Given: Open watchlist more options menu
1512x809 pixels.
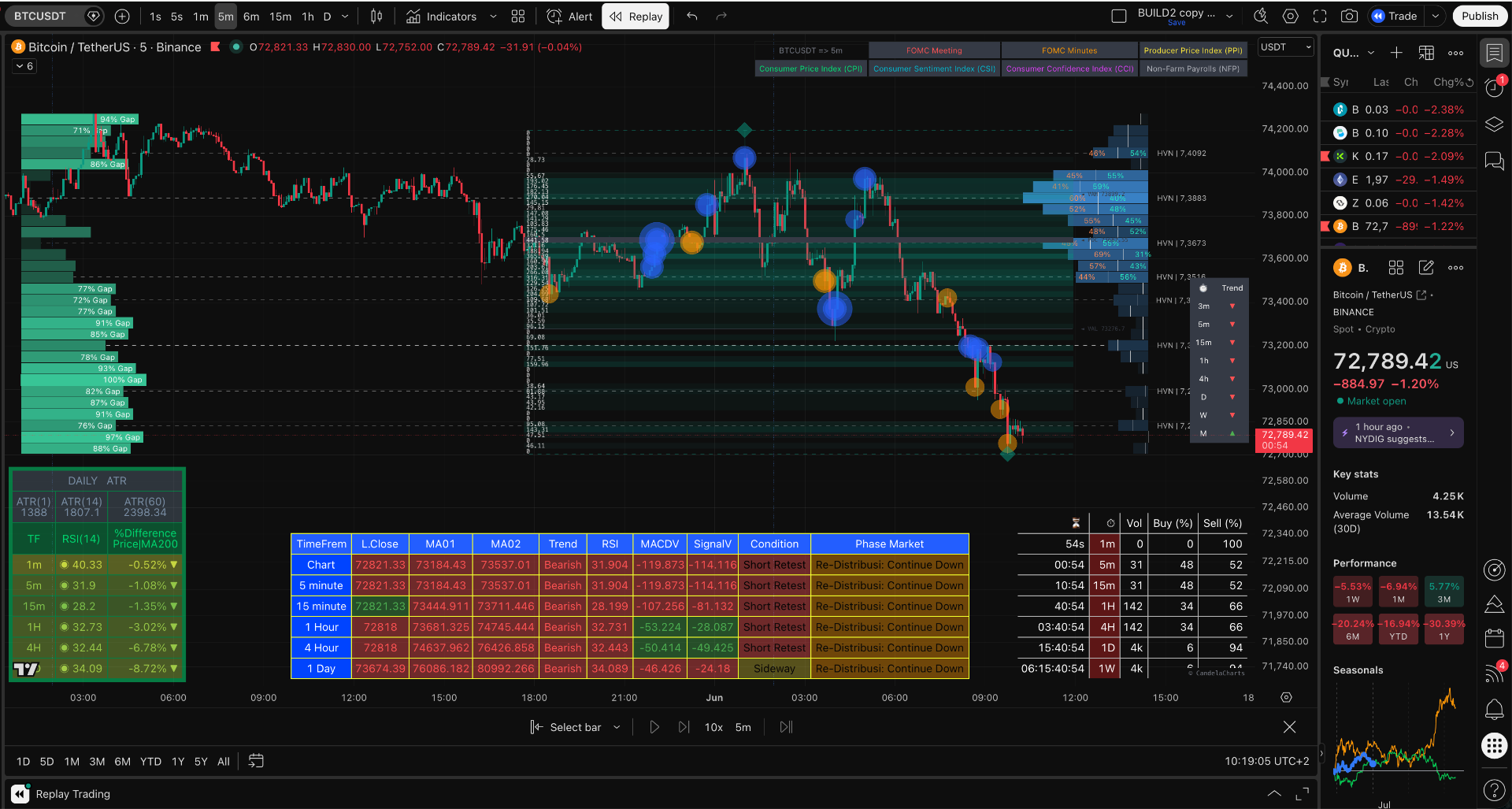Looking at the screenshot, I should (1455, 53).
